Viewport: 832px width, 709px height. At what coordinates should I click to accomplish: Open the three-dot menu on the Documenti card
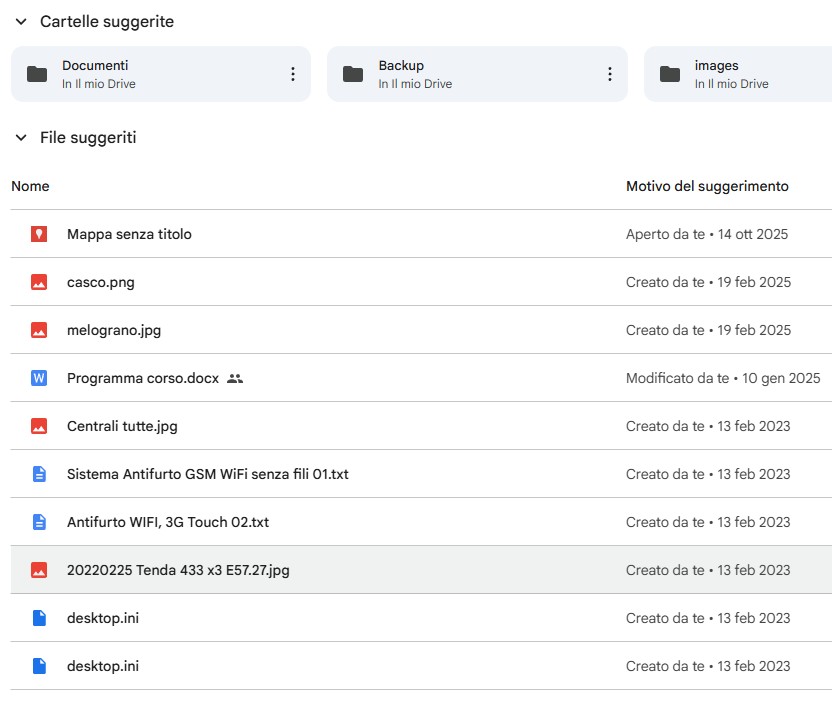coord(293,72)
